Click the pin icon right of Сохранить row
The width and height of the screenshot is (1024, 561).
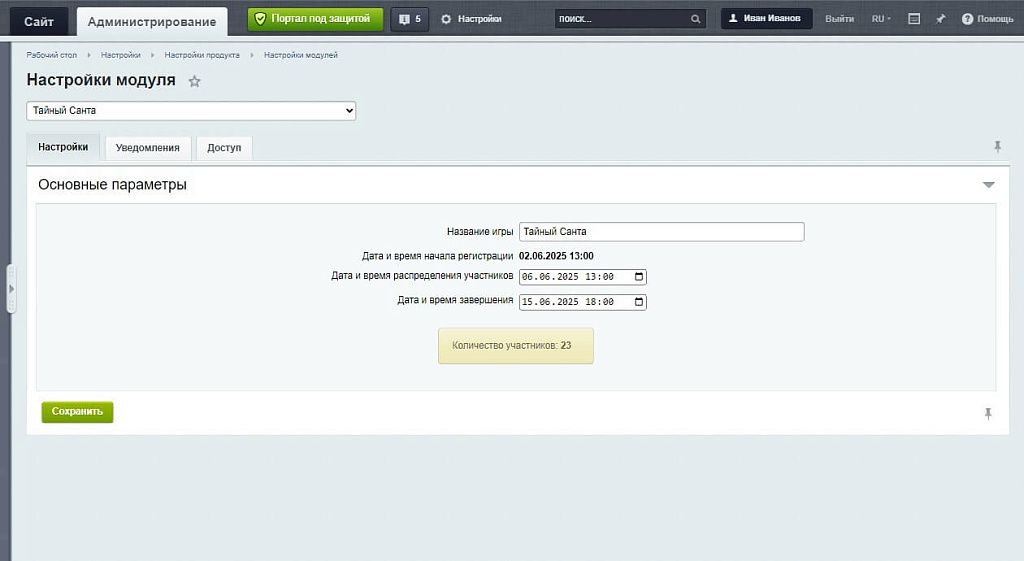click(988, 413)
